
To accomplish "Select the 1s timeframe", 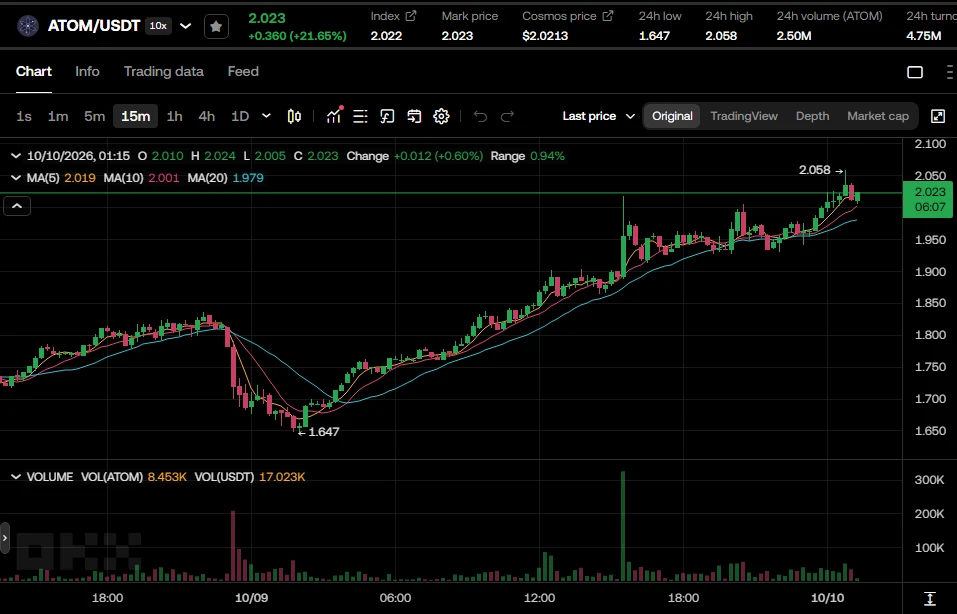I will (24, 116).
